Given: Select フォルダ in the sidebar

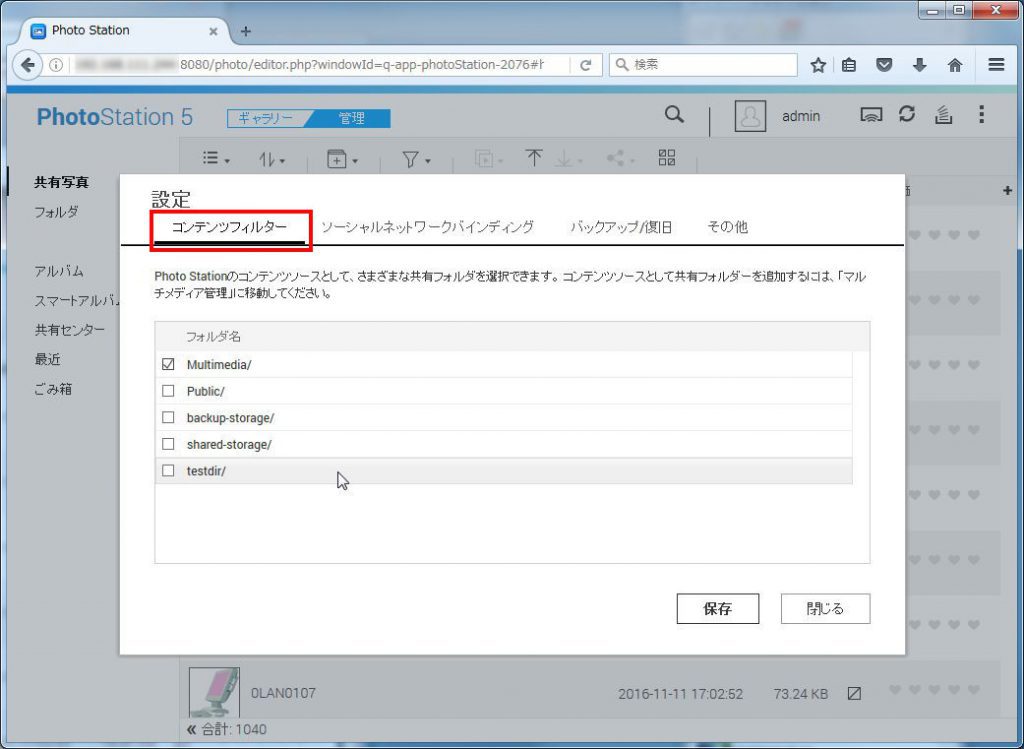Looking at the screenshot, I should pyautogui.click(x=56, y=212).
